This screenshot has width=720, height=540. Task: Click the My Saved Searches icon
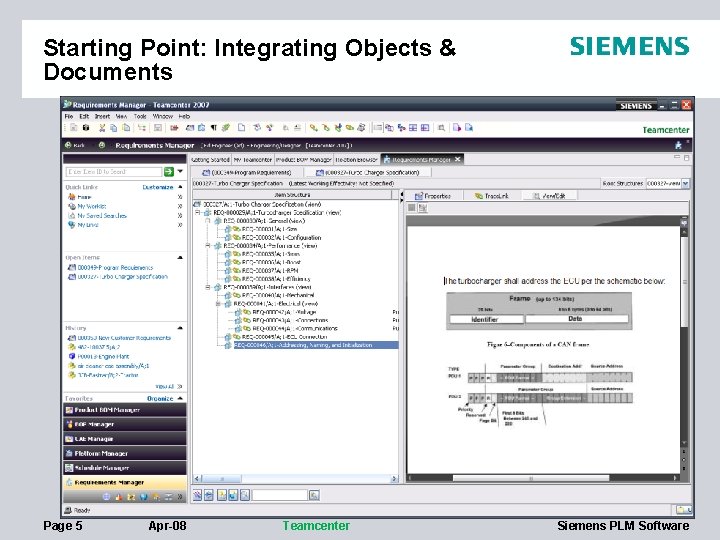[x=71, y=215]
